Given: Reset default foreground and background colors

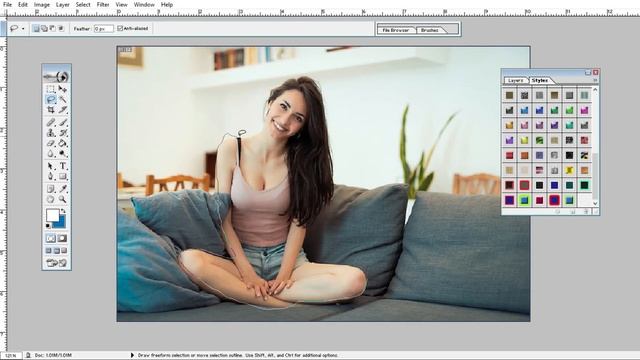Looking at the screenshot, I should click(x=48, y=226).
